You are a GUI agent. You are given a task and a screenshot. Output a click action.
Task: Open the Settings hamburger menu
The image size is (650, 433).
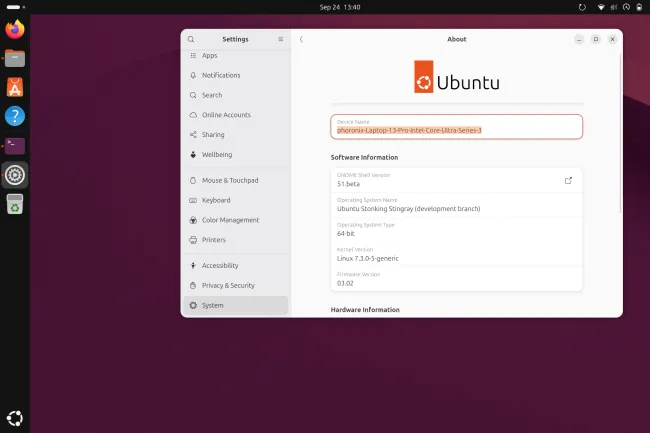pyautogui.click(x=281, y=39)
